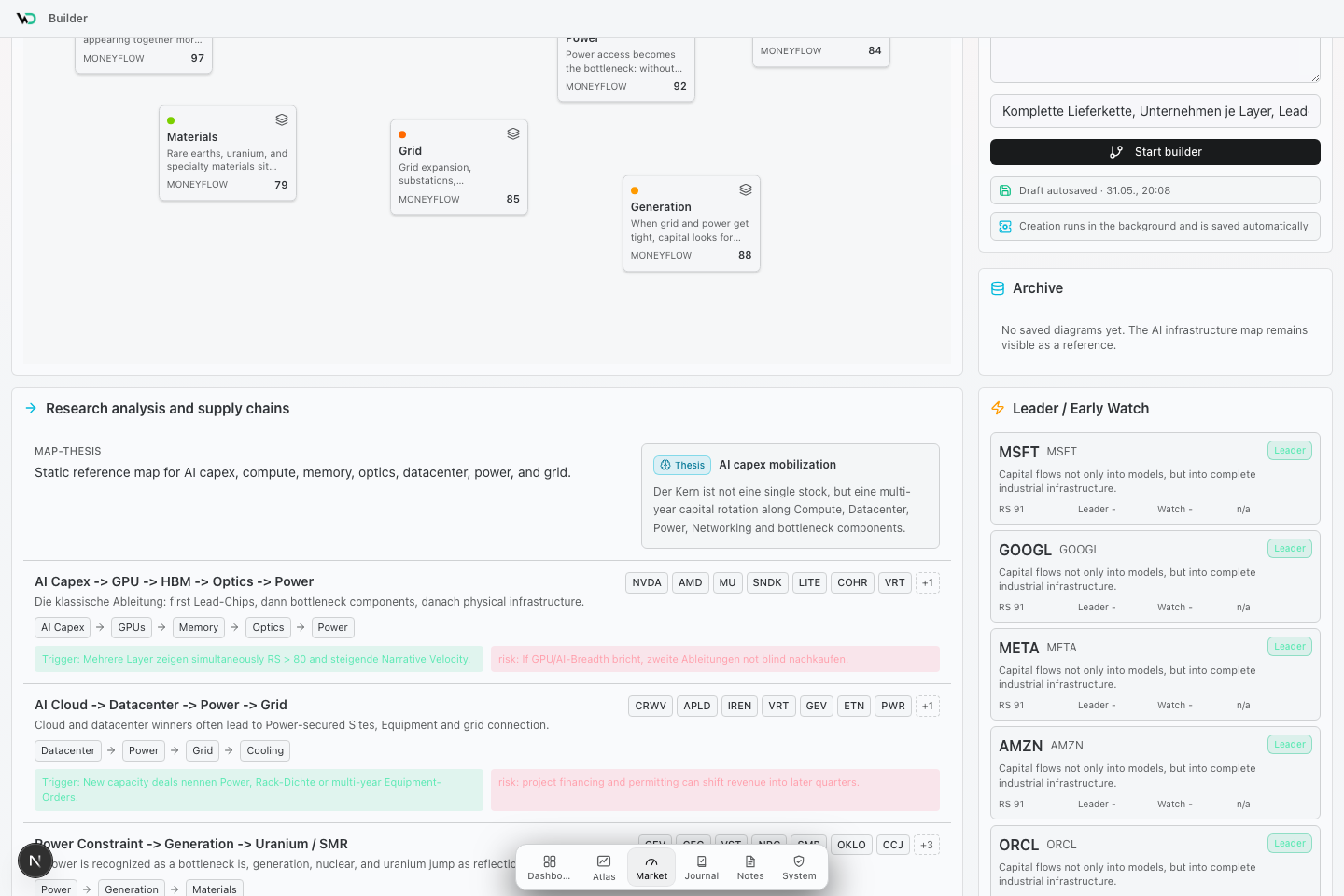Click the Power Constraint -> Generation heading
Image resolution: width=1344 pixels, height=896 pixels.
pos(191,844)
